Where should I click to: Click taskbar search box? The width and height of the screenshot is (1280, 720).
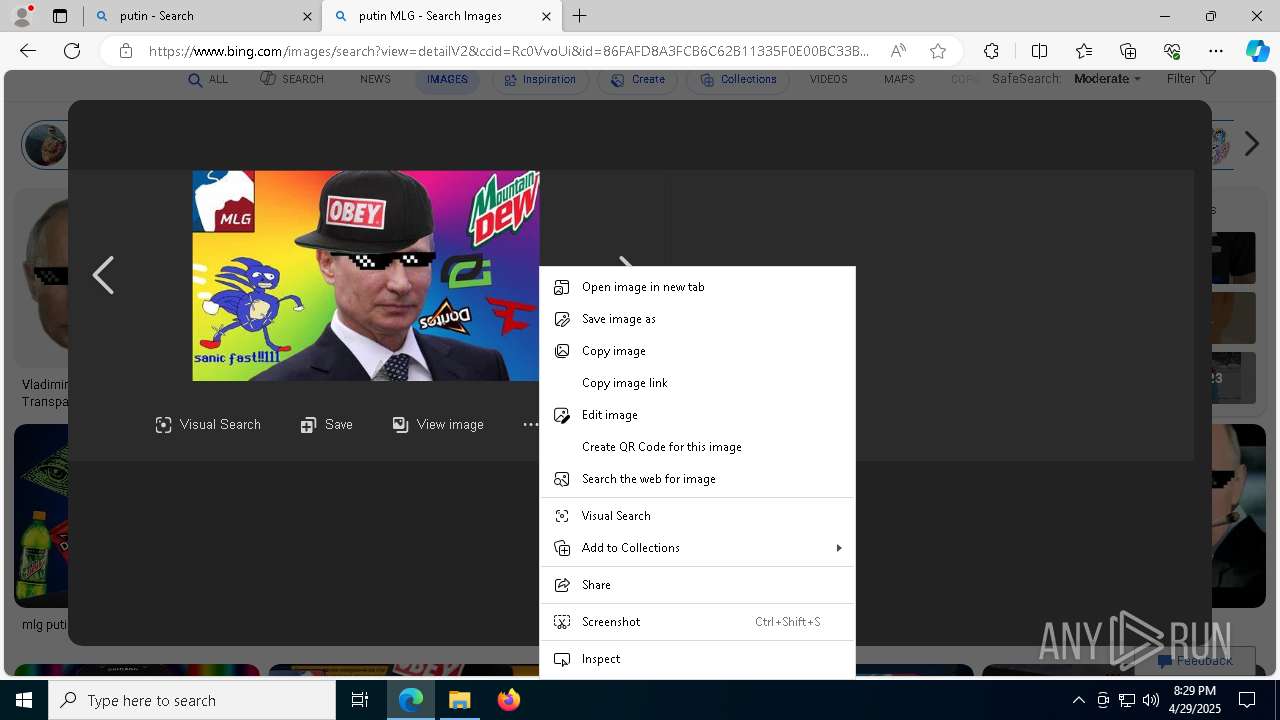click(192, 700)
